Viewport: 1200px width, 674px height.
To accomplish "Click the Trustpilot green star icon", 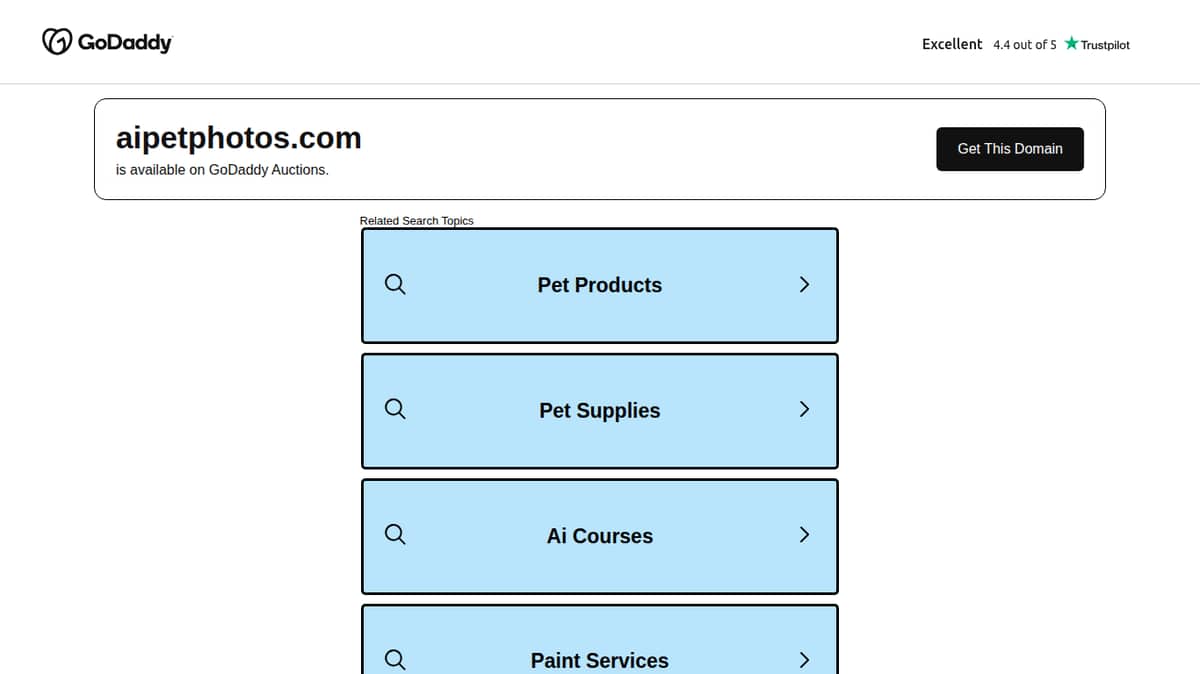I will click(x=1071, y=43).
